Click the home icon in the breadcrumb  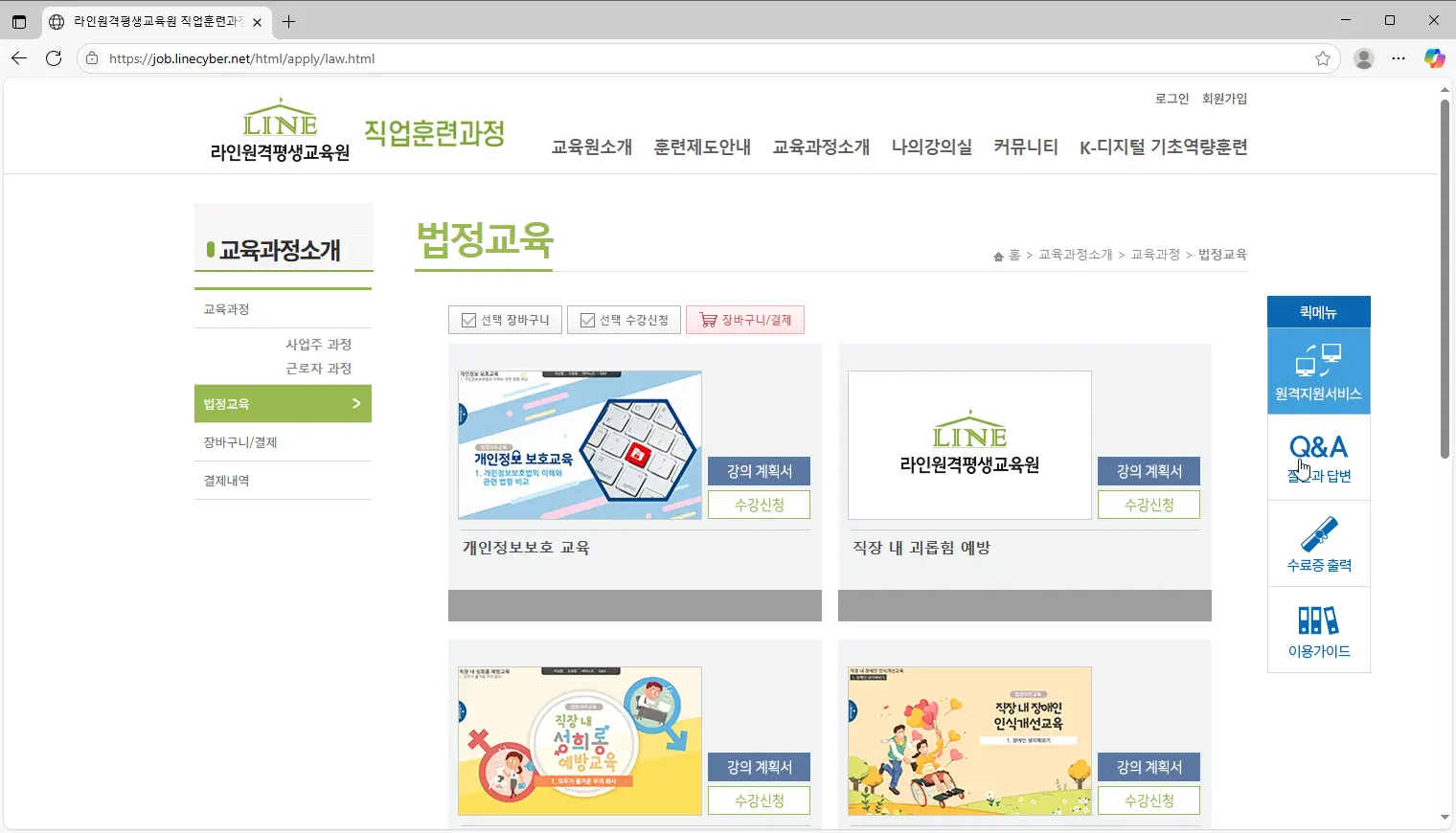(998, 254)
